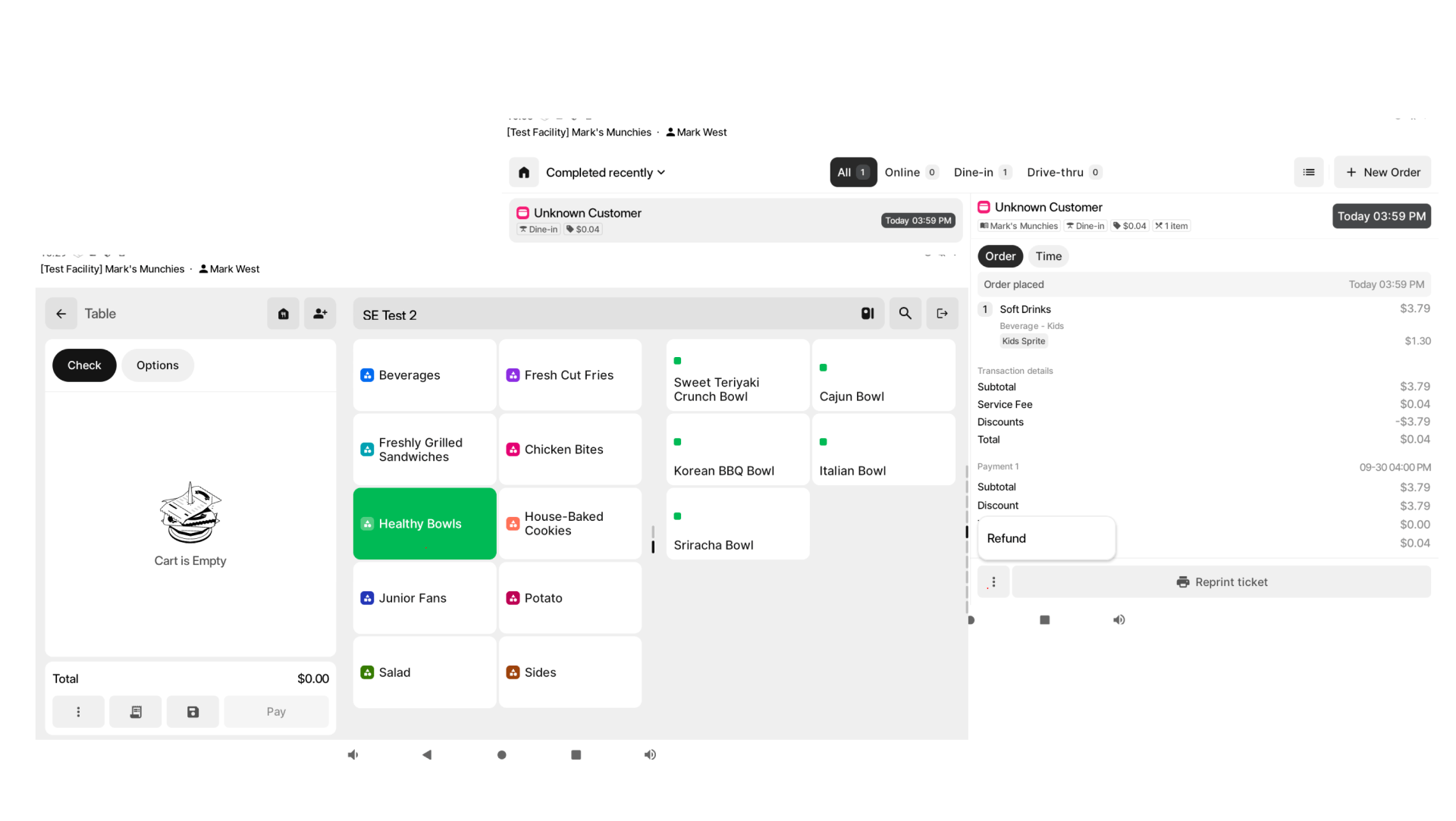Expand the Completed recently dropdown
The width and height of the screenshot is (1456, 821).
pos(605,173)
